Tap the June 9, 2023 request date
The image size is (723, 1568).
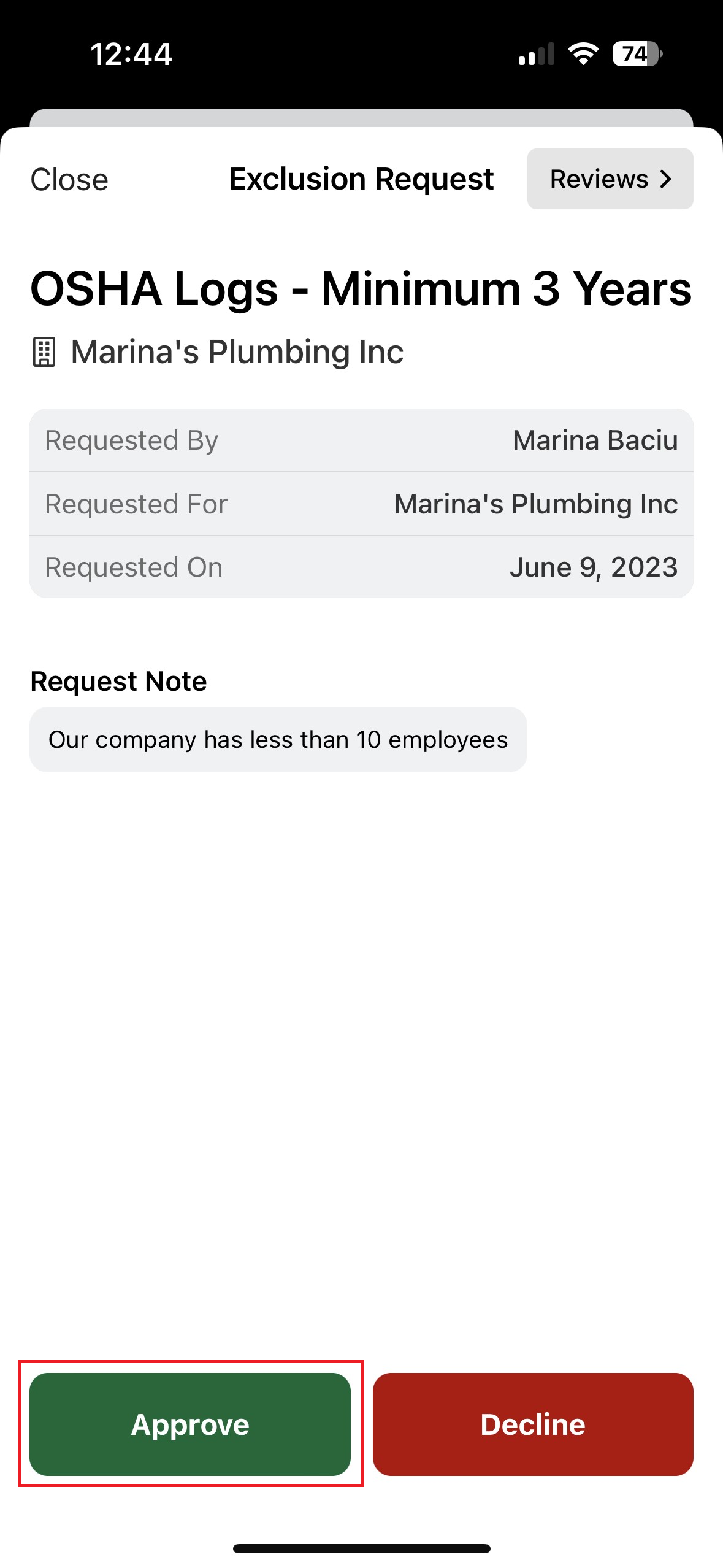click(x=594, y=567)
